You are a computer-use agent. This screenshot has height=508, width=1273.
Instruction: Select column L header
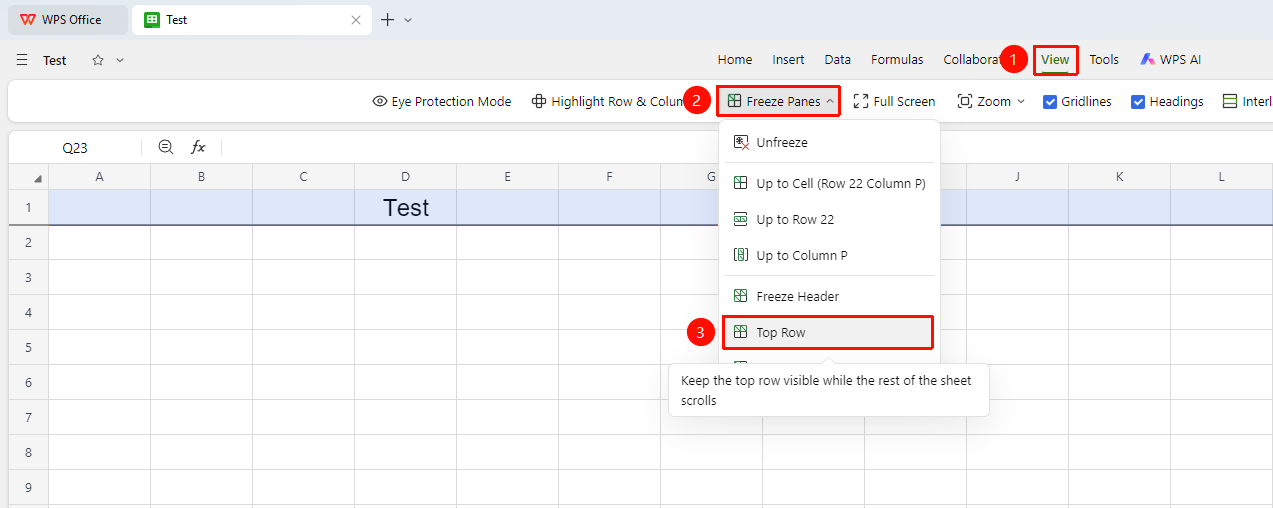tap(1221, 177)
